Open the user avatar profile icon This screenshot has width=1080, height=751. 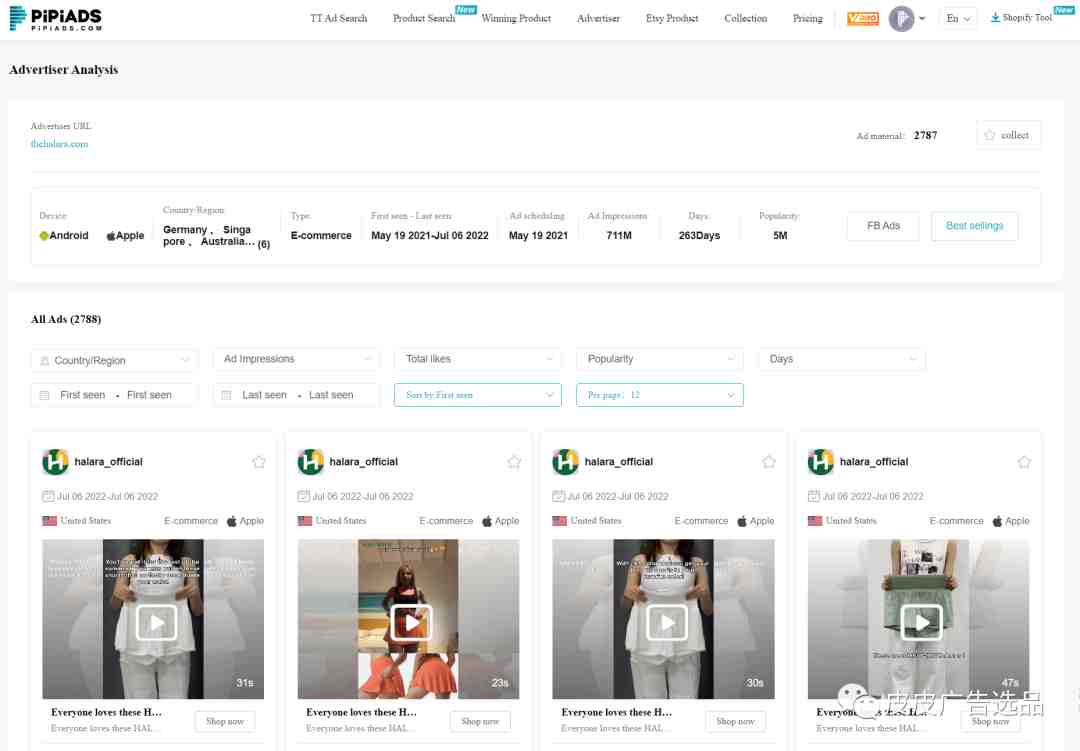coord(901,19)
